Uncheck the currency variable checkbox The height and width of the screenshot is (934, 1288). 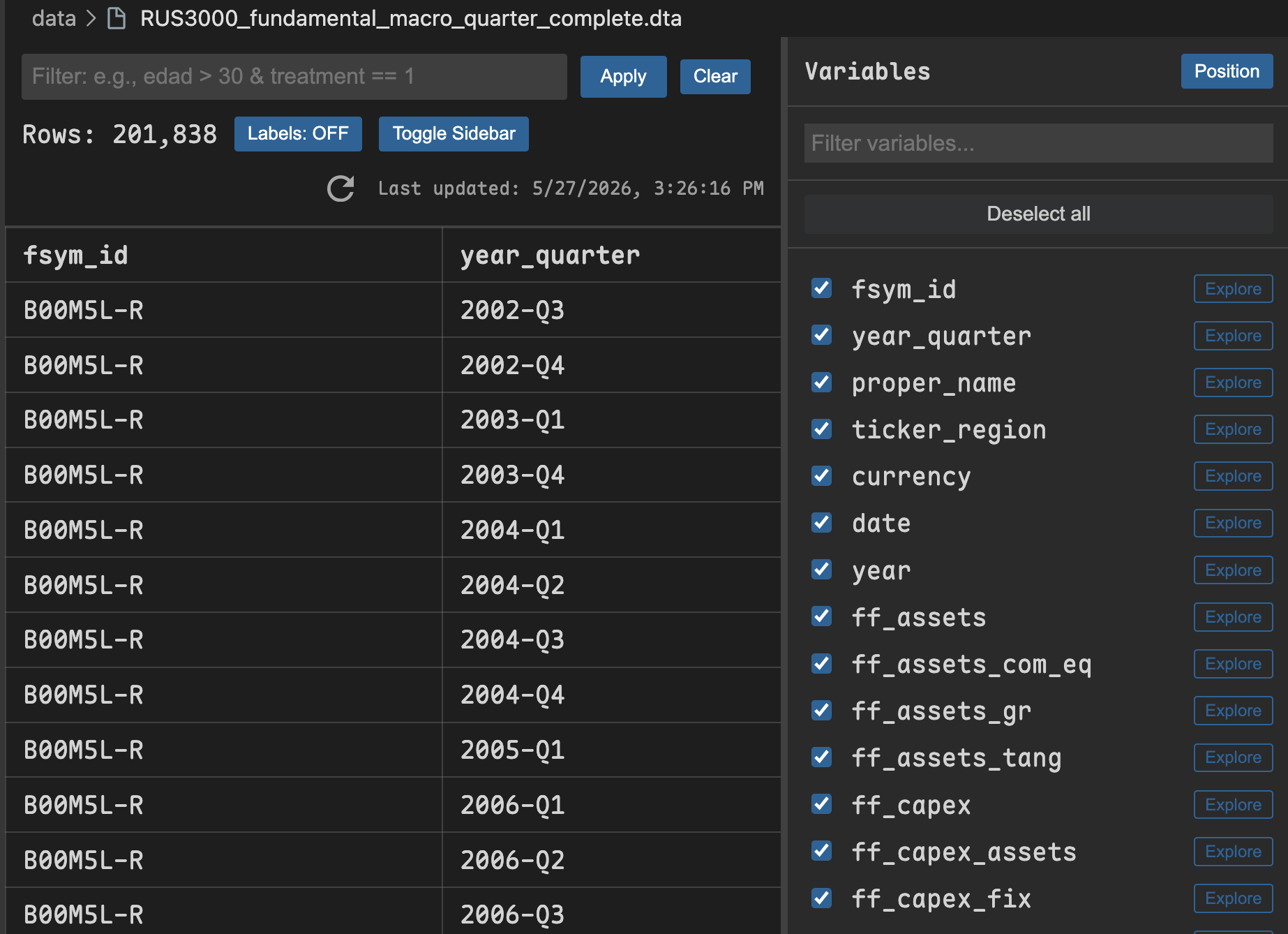pyautogui.click(x=822, y=476)
